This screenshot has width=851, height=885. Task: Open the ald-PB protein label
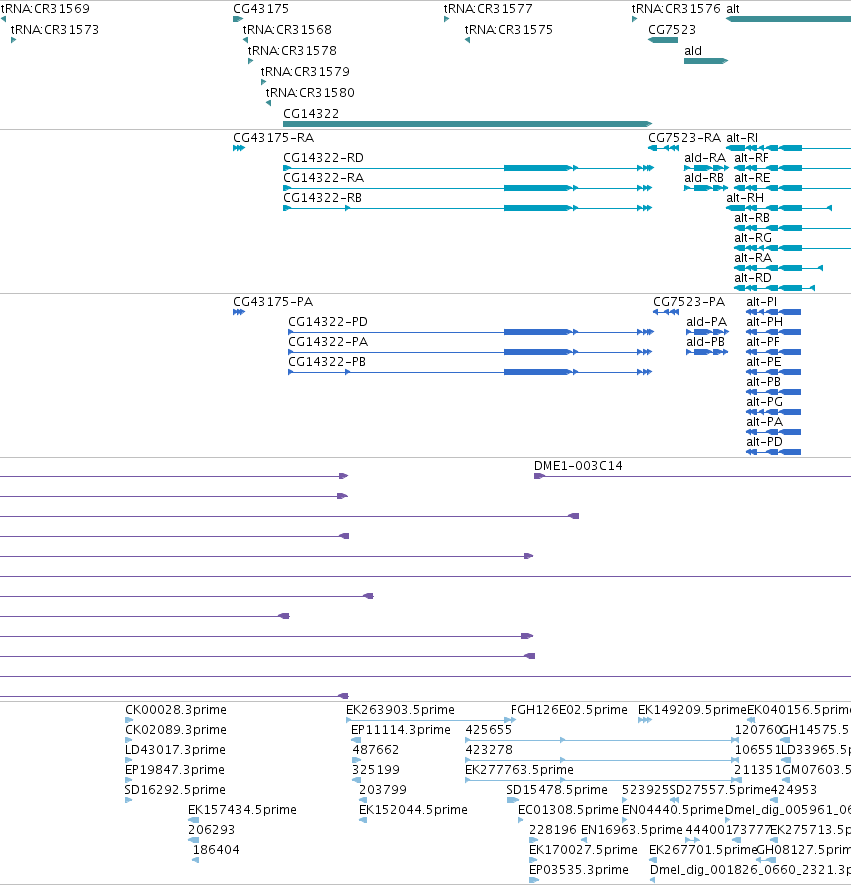pyautogui.click(x=705, y=342)
